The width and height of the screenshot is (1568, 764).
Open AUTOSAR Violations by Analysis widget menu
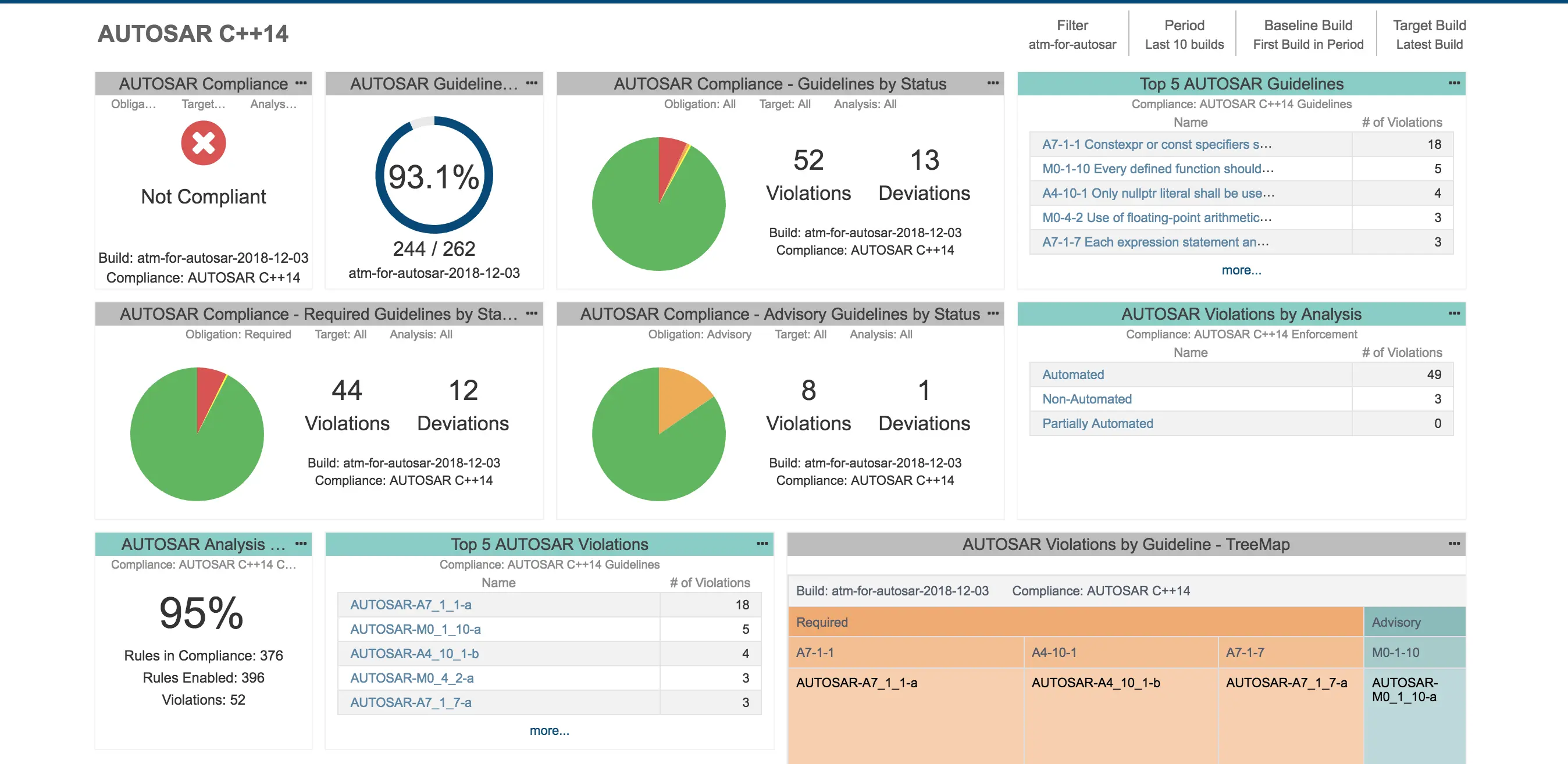click(x=1454, y=314)
